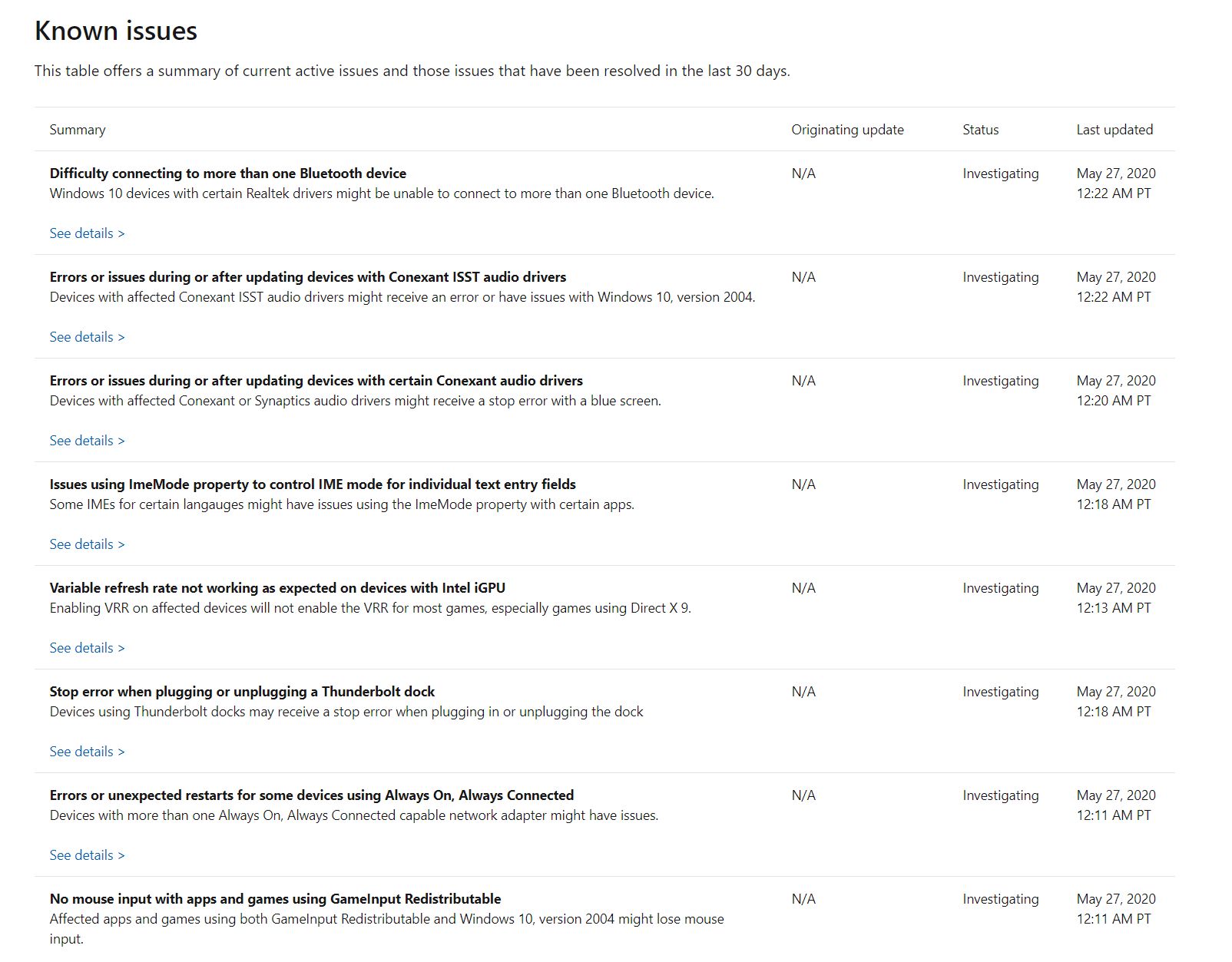
Task: Open See details for Conexant ISST audio issue
Action: click(87, 337)
